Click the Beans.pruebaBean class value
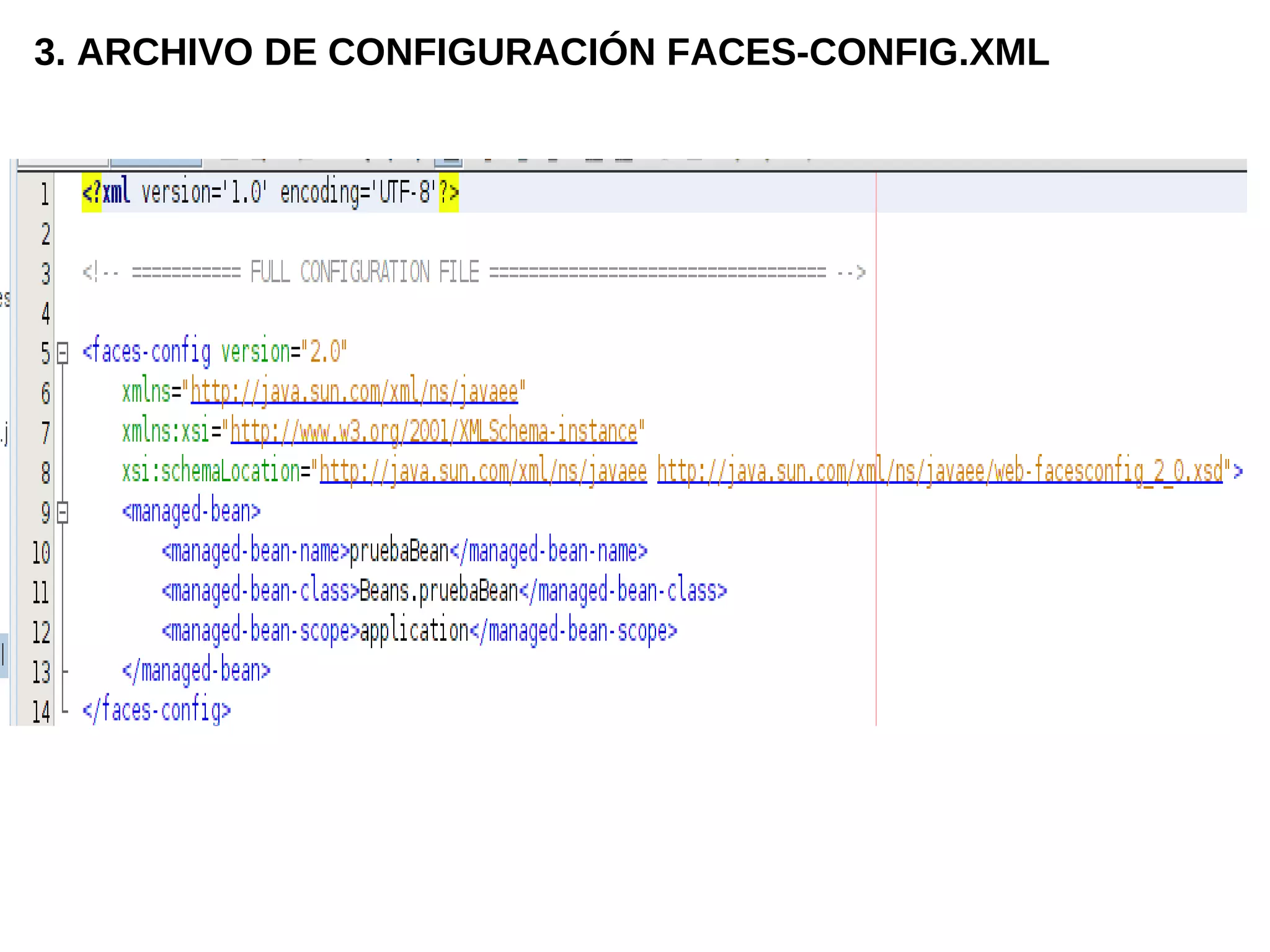The width and height of the screenshot is (1270, 952). tap(438, 591)
